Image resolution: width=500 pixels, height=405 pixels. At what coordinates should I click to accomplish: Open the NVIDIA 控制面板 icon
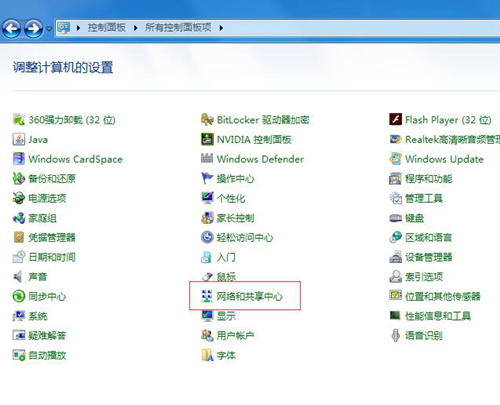click(207, 139)
